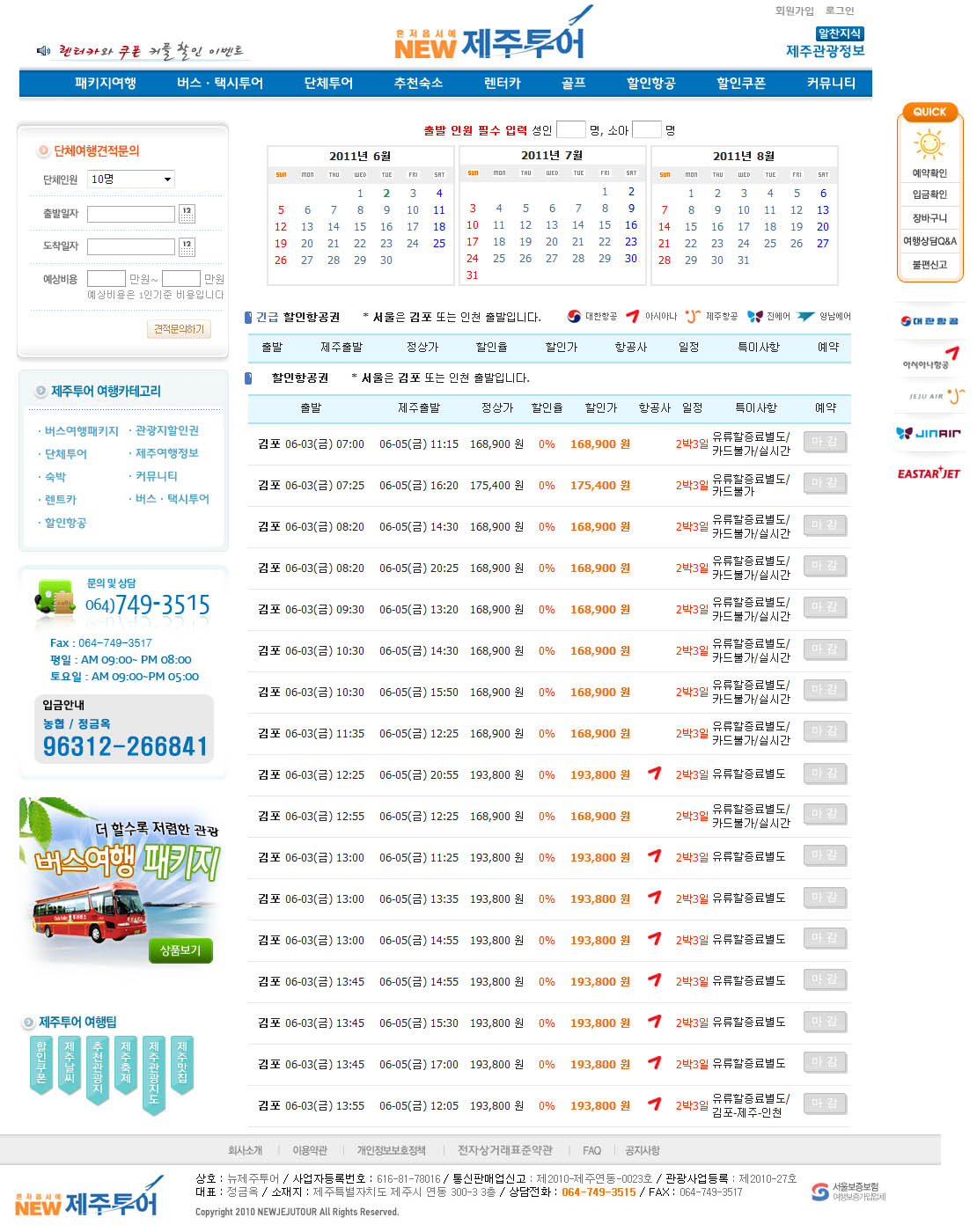Open the 추천숙소 menu
This screenshot has width=977, height=1232.
(418, 83)
